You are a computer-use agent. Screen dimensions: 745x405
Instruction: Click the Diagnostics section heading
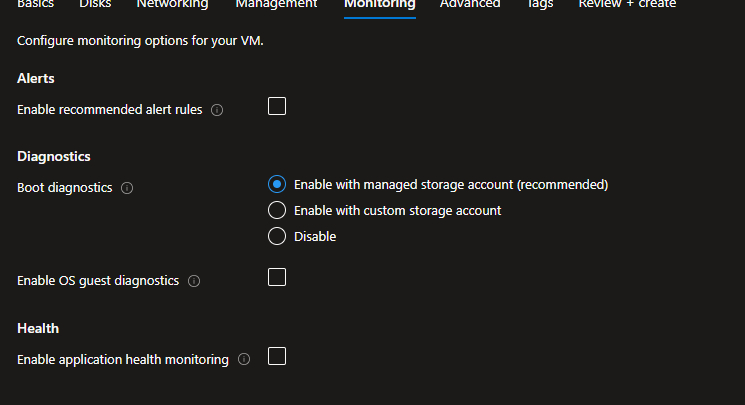tap(54, 157)
